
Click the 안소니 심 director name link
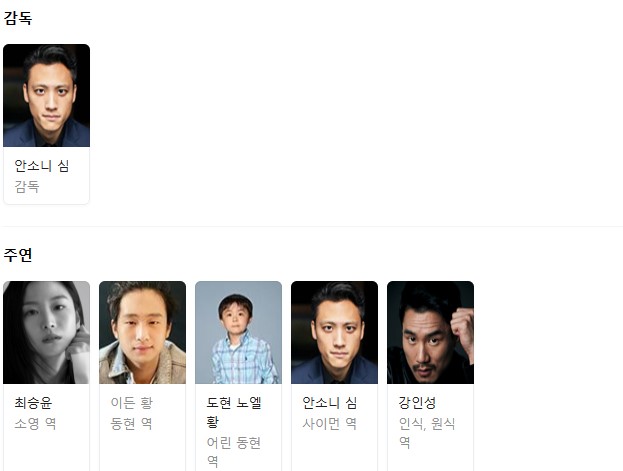(42, 166)
